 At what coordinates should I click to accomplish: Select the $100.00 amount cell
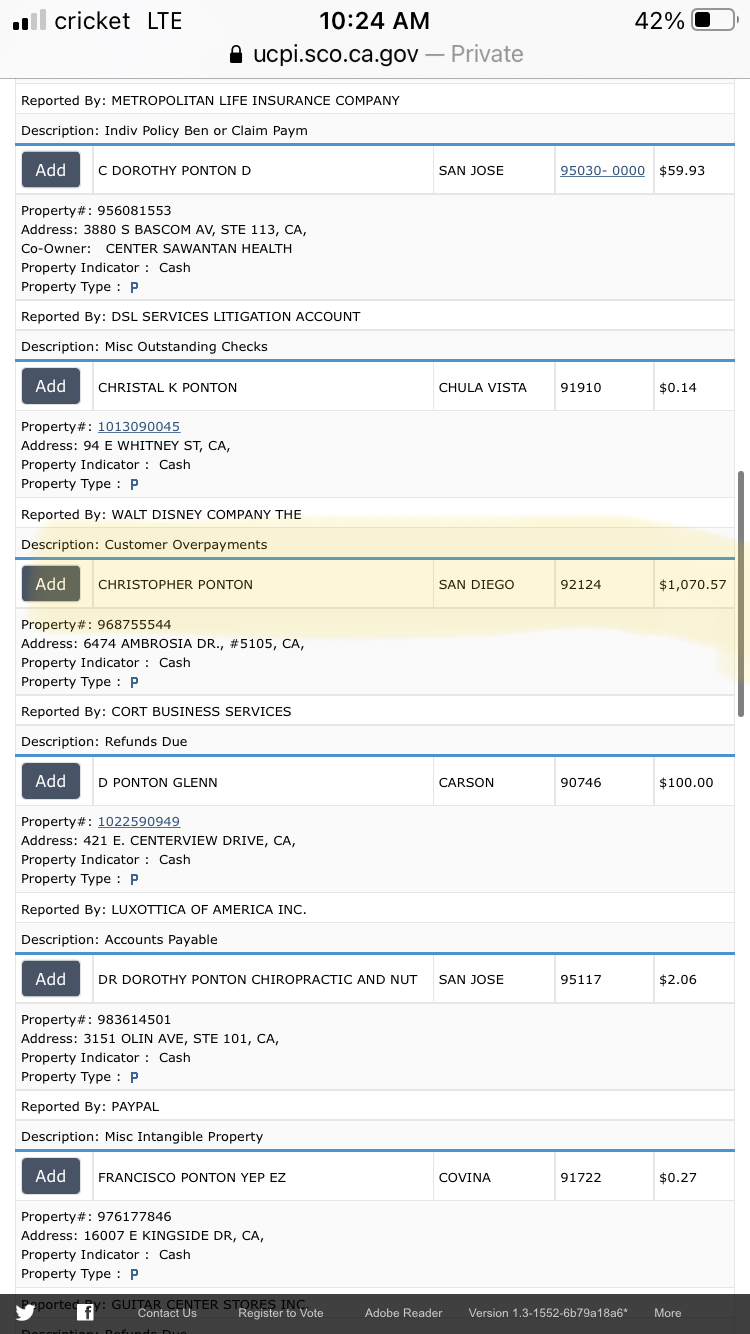click(x=694, y=782)
